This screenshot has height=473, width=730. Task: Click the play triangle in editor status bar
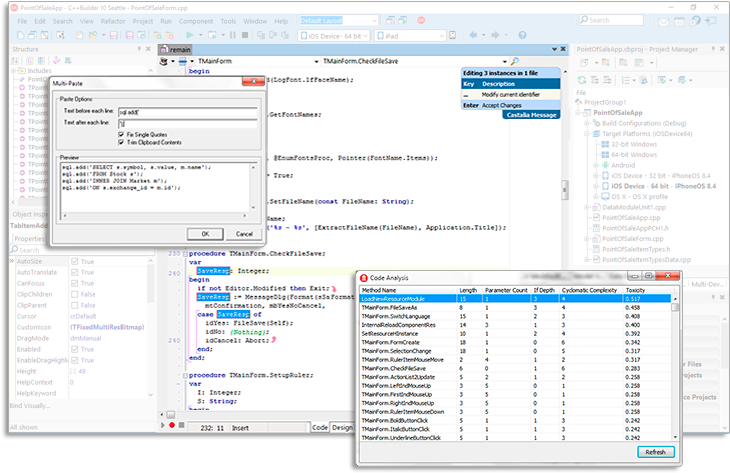click(163, 425)
